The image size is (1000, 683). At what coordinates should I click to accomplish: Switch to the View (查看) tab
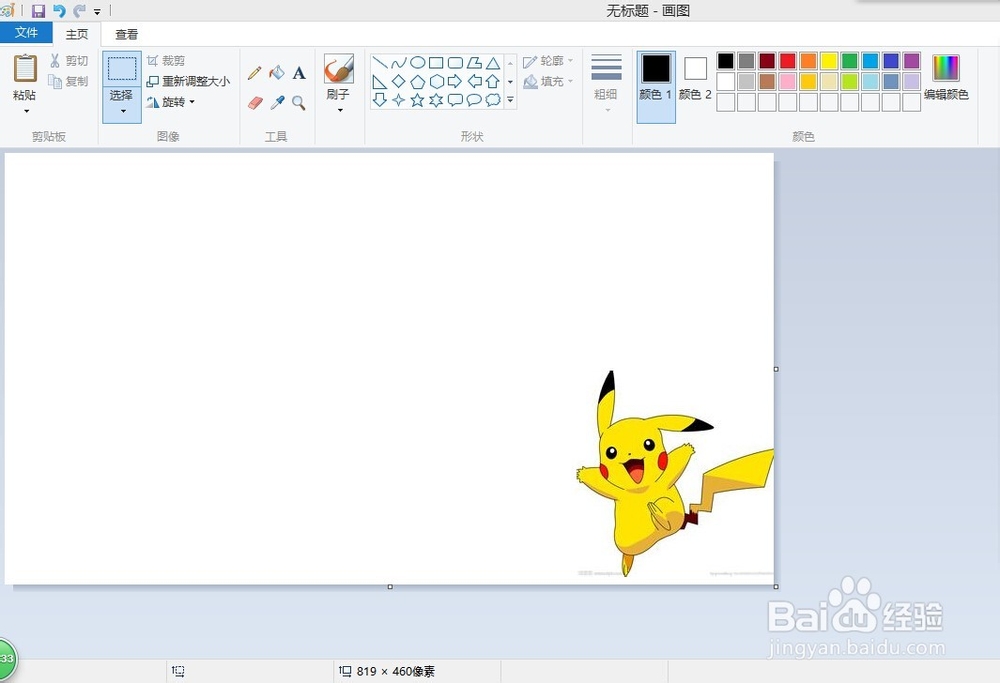(126, 34)
